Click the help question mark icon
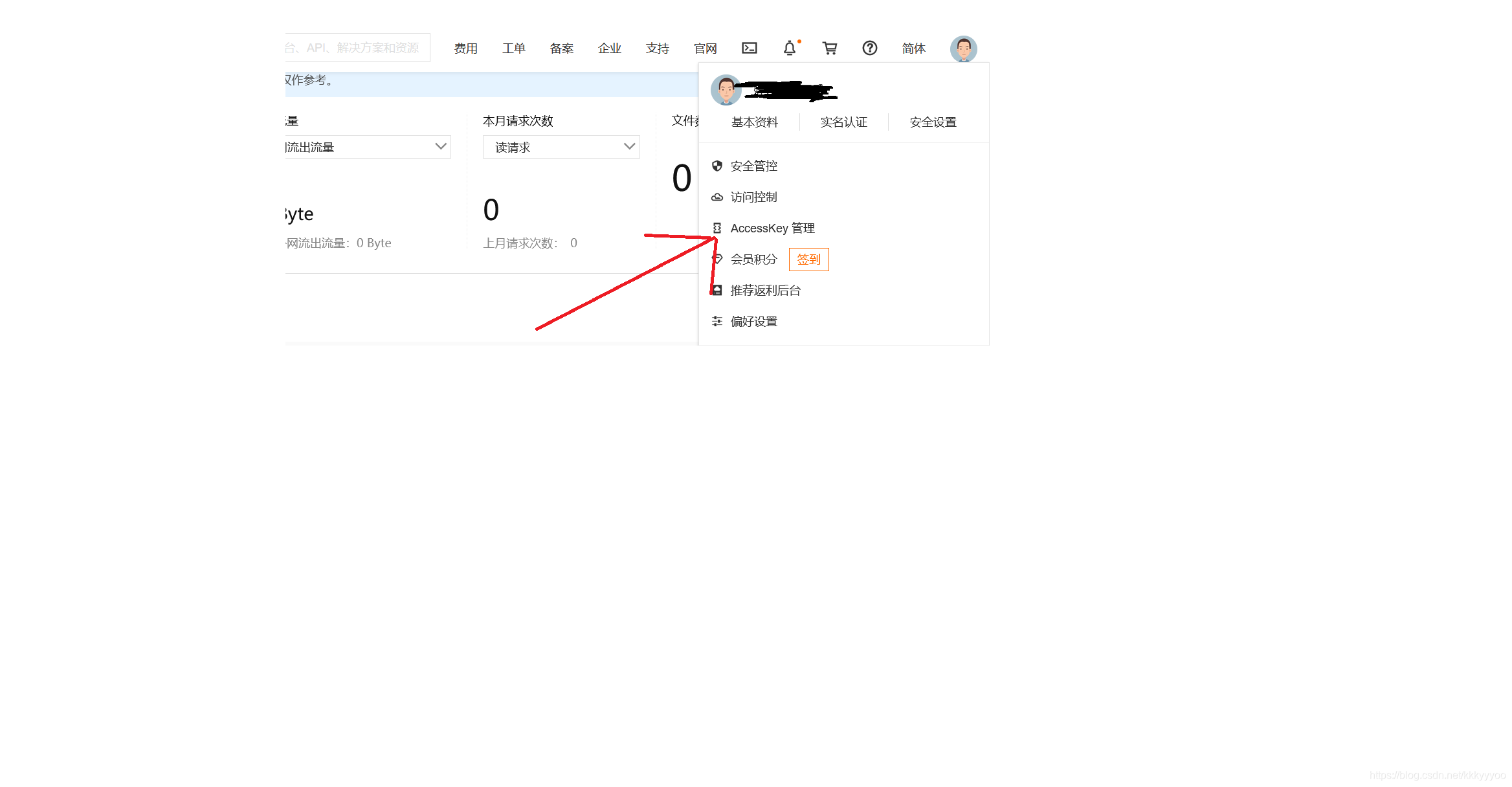This screenshot has height=787, width=1512. (869, 48)
